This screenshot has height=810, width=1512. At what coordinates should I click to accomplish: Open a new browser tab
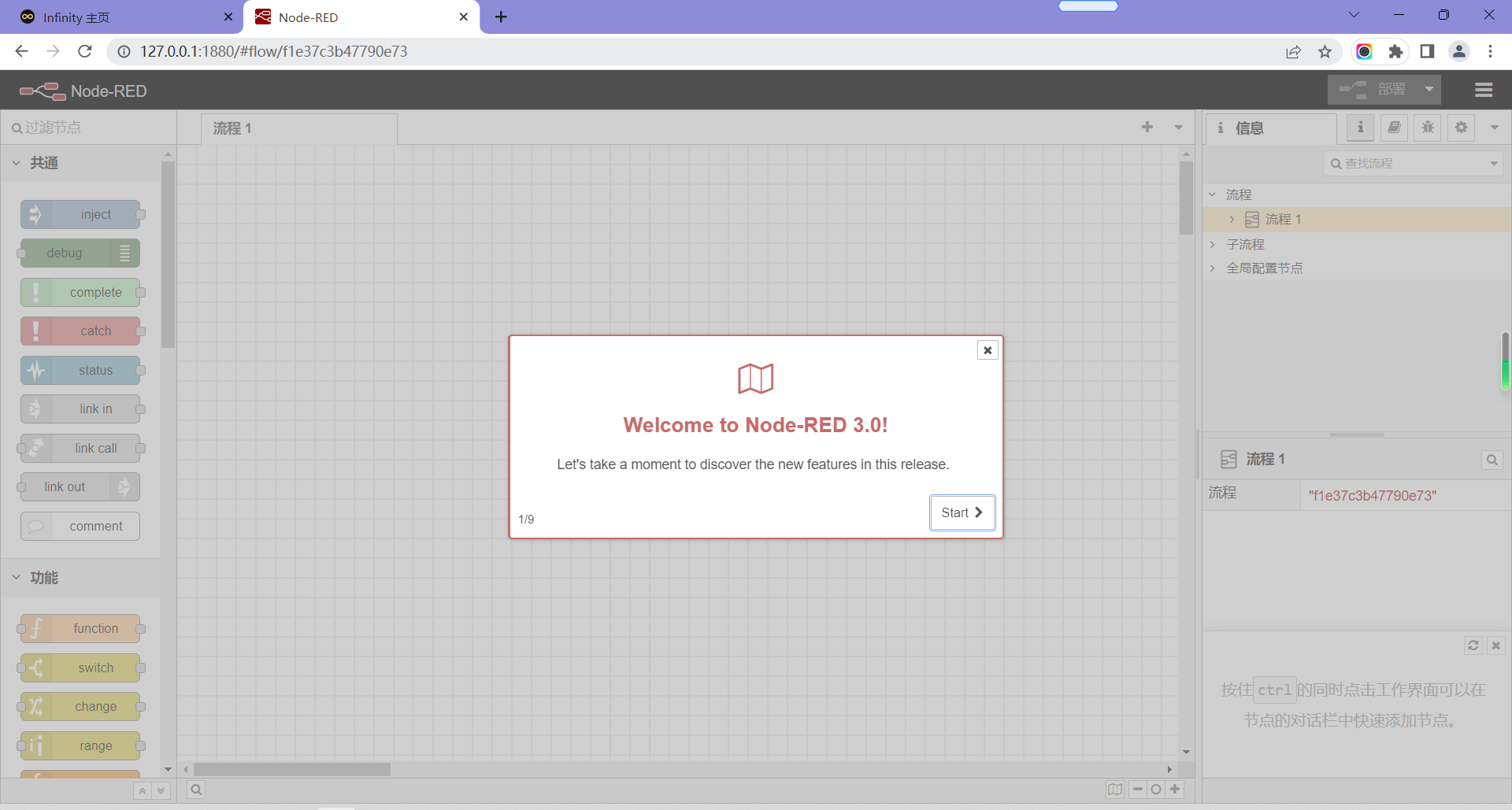(501, 17)
